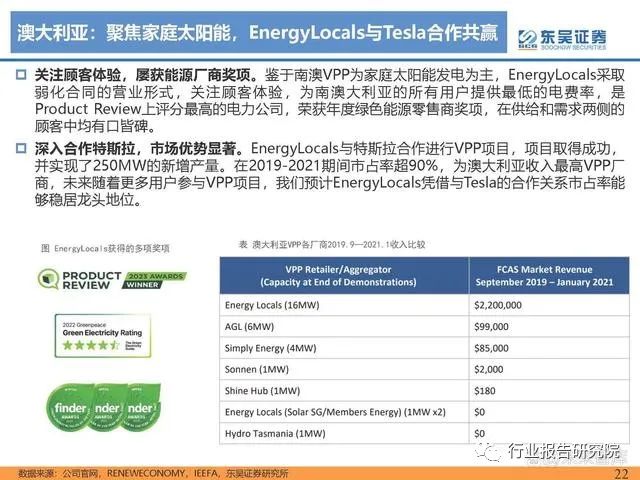Viewport: 640px width, 480px height.
Task: Select the Hydro Tasmania (1MW) cell
Action: (344, 433)
